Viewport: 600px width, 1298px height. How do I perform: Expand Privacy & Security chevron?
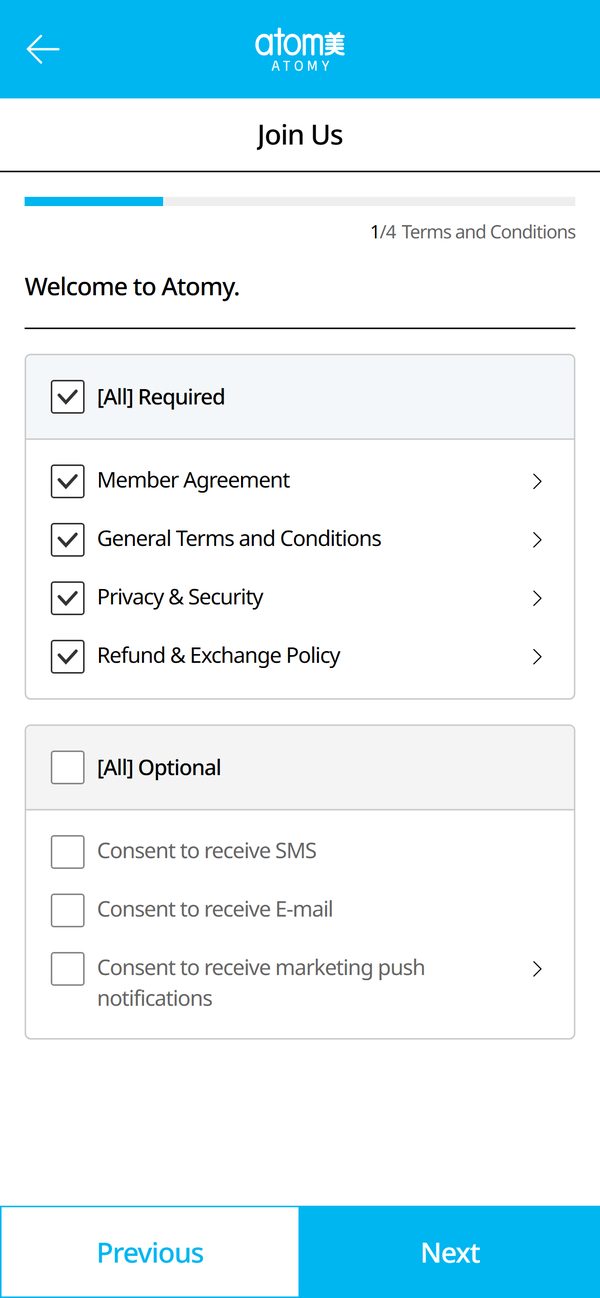pyautogui.click(x=537, y=598)
